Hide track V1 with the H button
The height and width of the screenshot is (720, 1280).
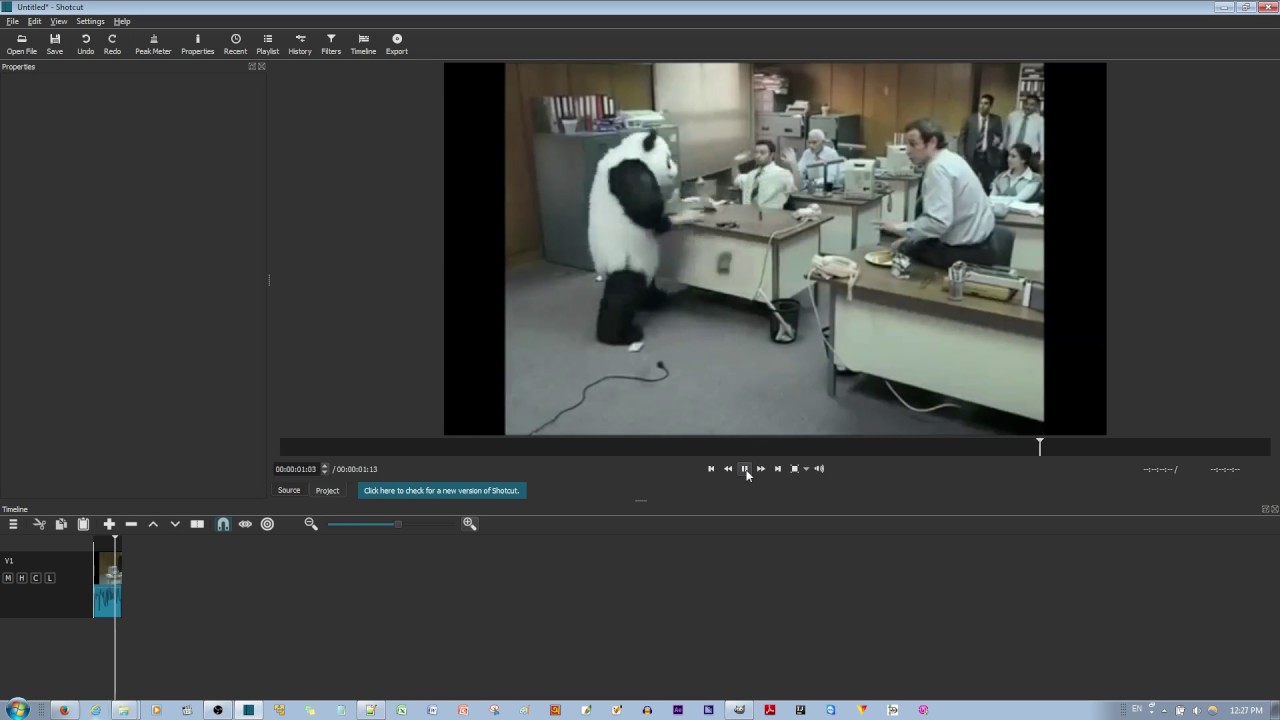pyautogui.click(x=22, y=578)
